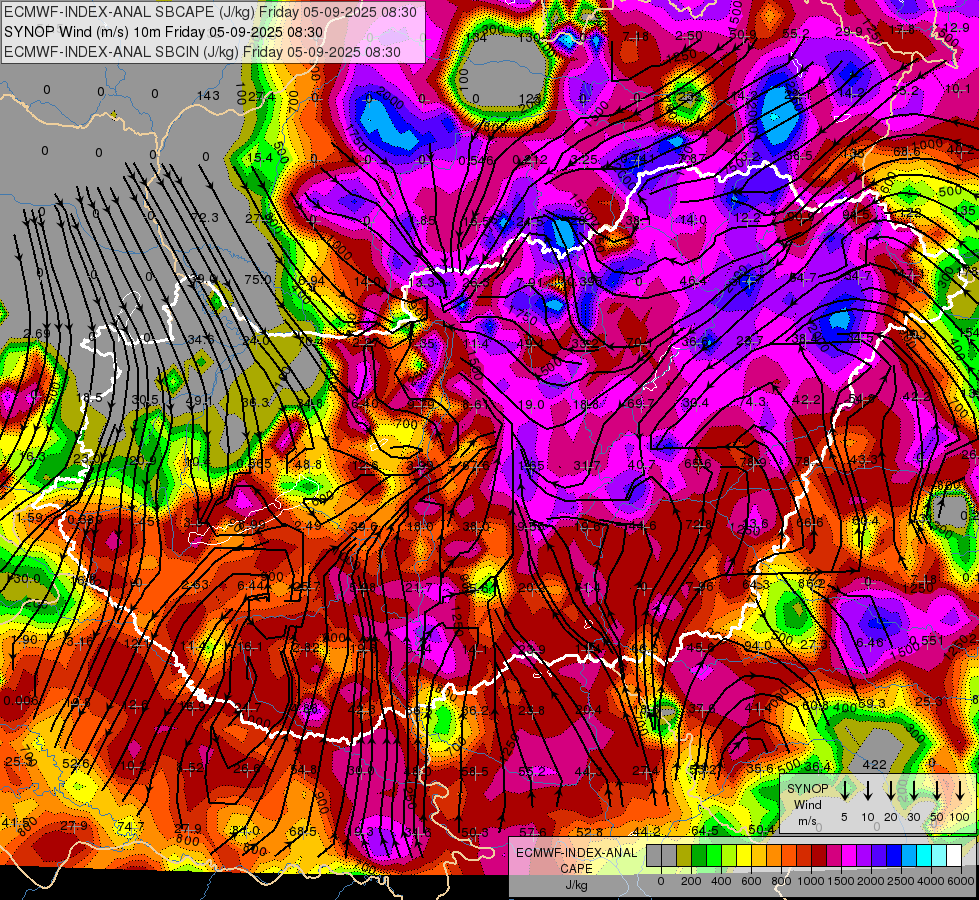Pick the sky blue swatch right of label 2500
This screenshot has width=979, height=900.
point(909,855)
